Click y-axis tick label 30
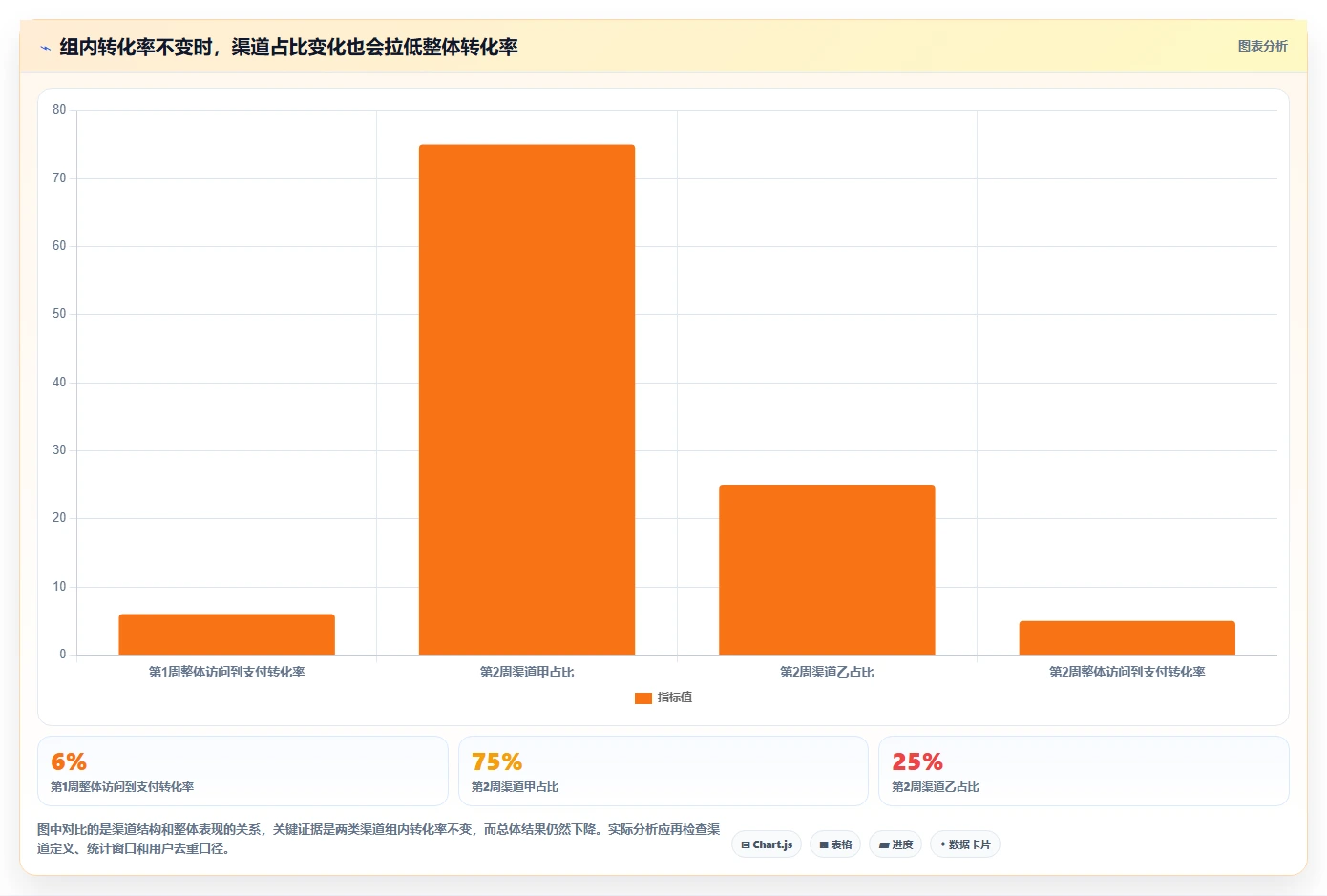 pos(59,450)
